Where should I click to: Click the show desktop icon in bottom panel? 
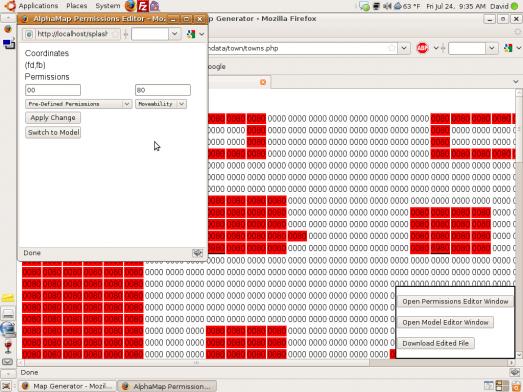6,386
